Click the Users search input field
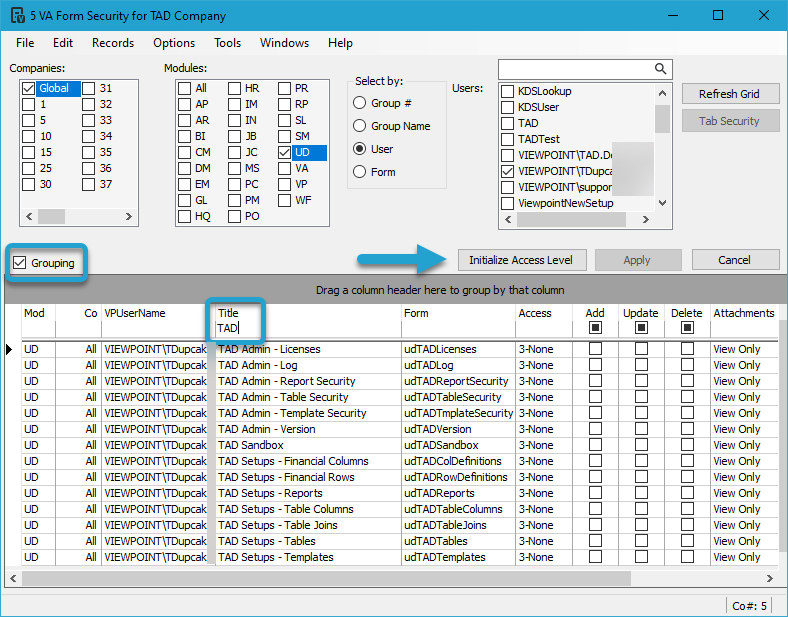 point(576,69)
